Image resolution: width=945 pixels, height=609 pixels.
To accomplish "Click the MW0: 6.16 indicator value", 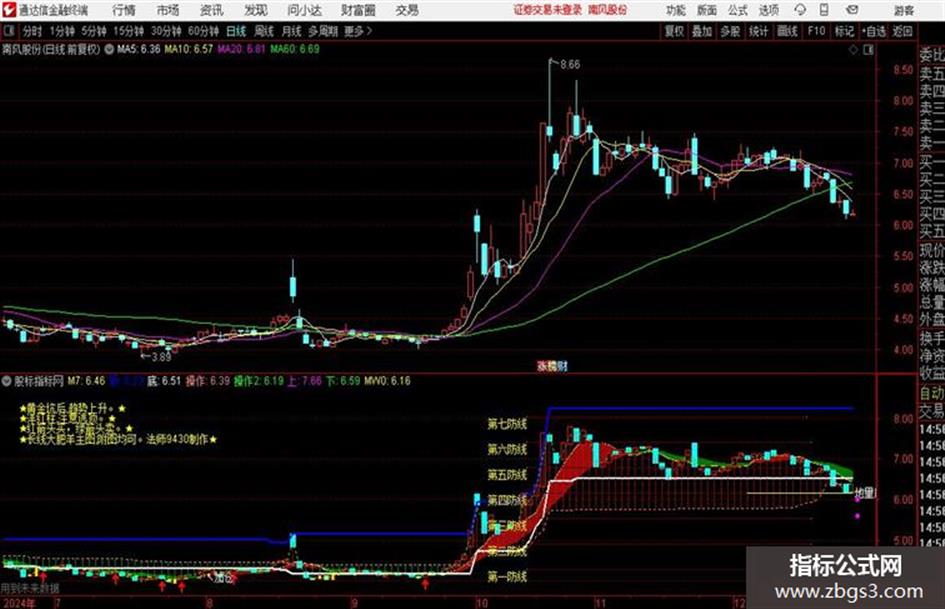I will [388, 381].
